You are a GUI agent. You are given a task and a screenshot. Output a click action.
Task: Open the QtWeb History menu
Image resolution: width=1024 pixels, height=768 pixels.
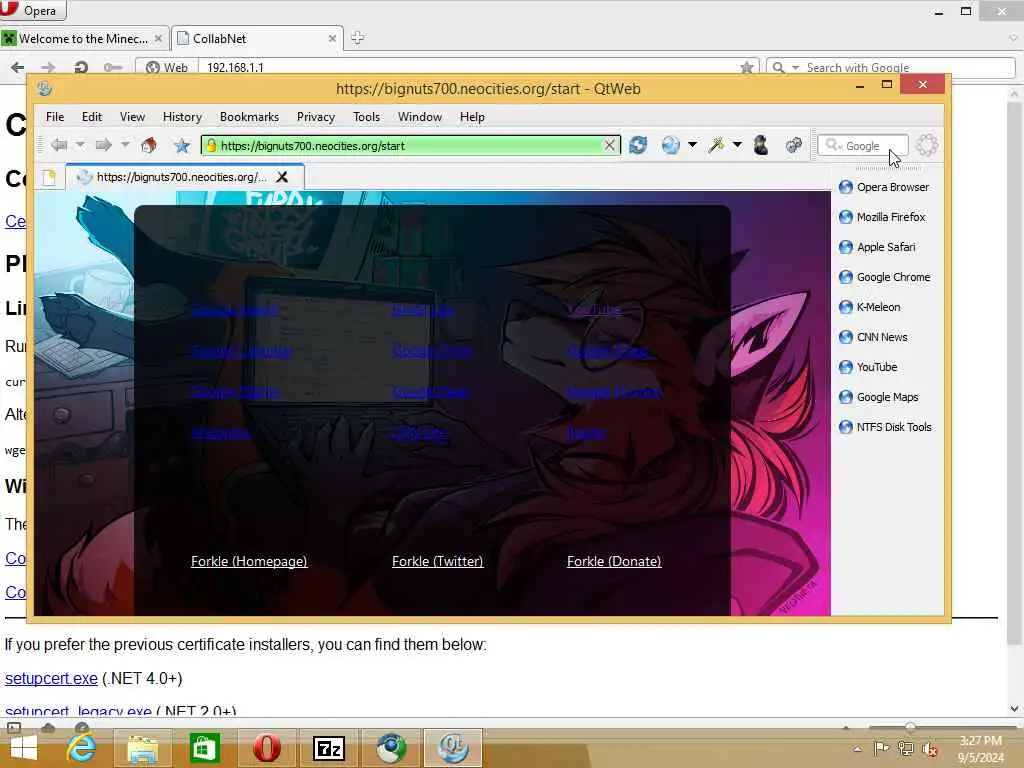[182, 117]
